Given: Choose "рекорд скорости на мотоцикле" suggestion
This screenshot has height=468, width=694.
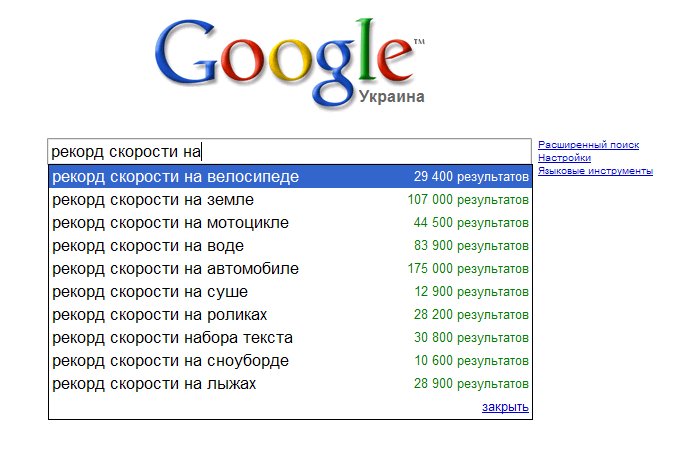Looking at the screenshot, I should (170, 223).
